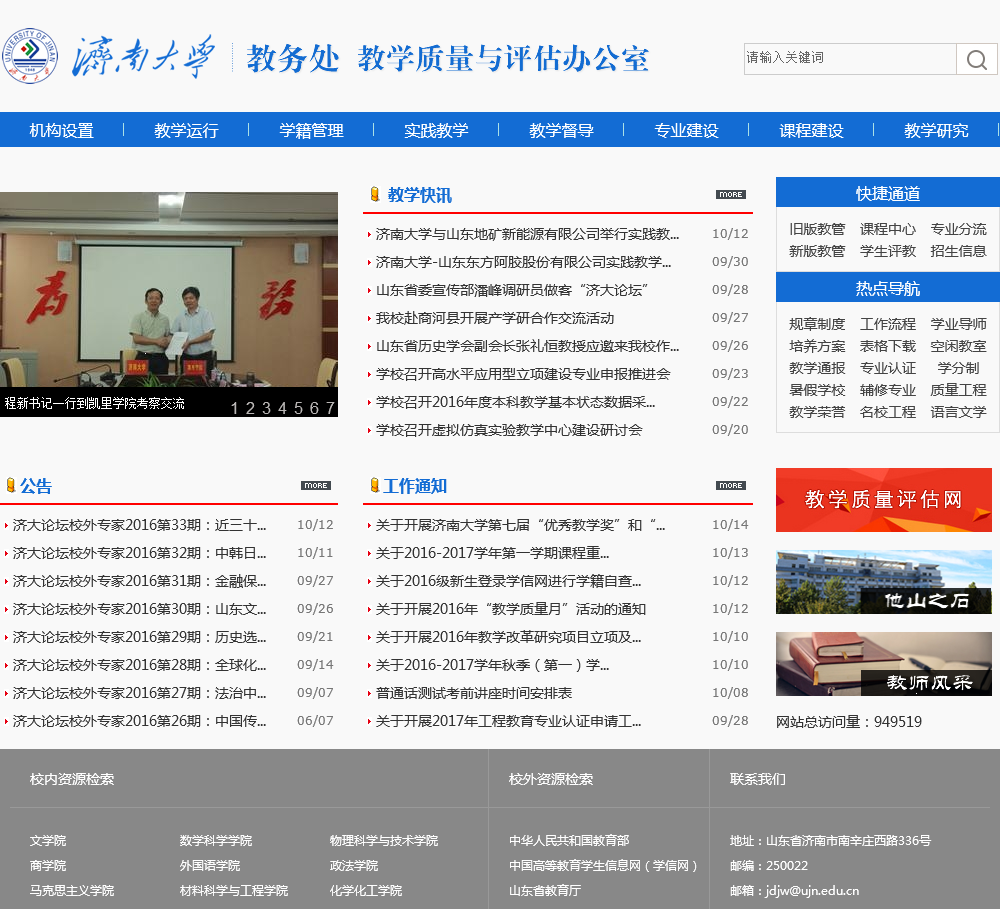Open 学分制 in 热点导航
Screen dimensions: 1000x909
959,368
